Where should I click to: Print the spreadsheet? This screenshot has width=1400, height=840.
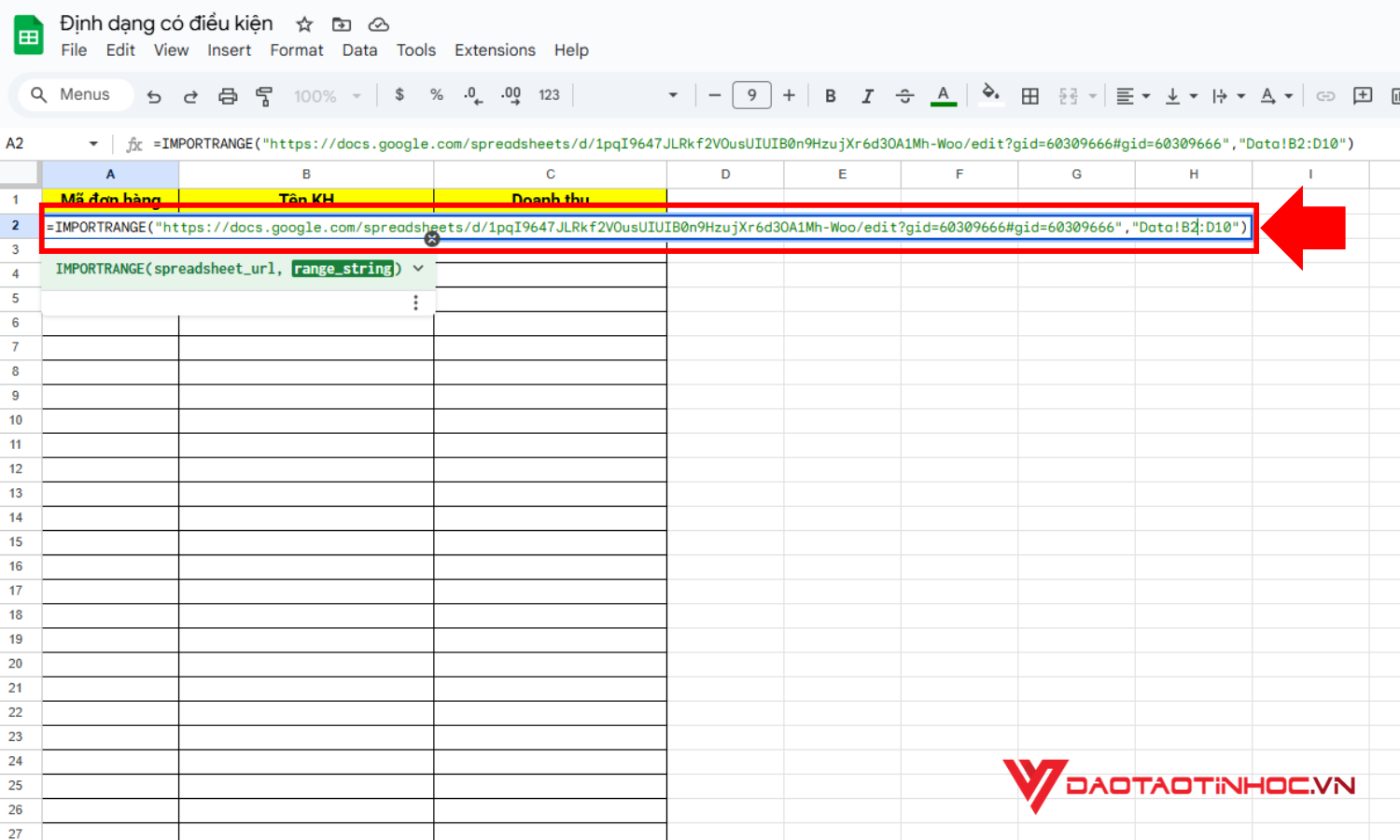click(x=228, y=95)
